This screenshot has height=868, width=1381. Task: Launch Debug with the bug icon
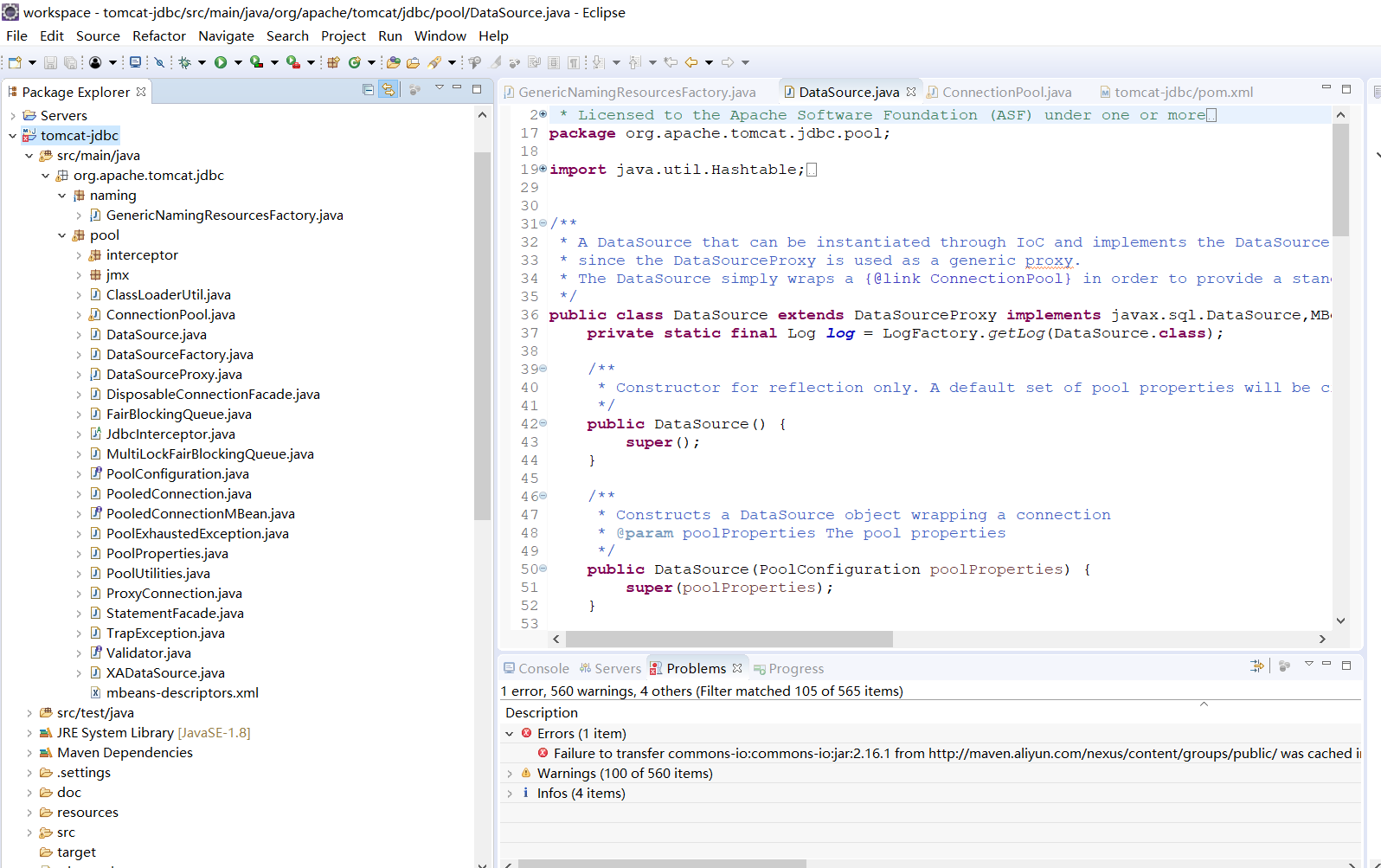coord(184,62)
